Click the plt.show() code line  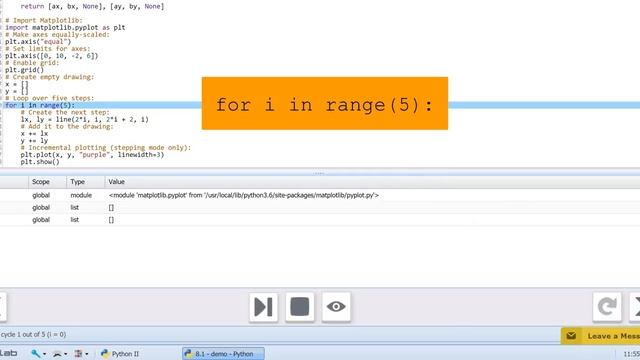click(40, 162)
